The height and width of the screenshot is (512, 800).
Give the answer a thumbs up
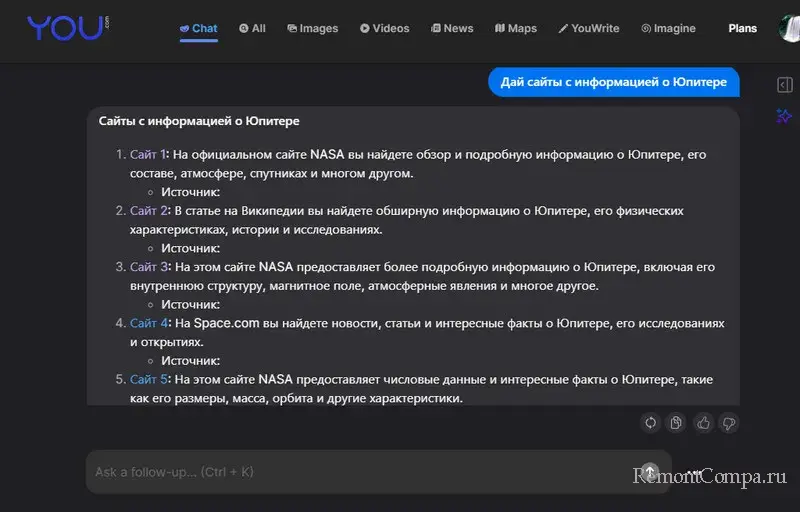703,423
